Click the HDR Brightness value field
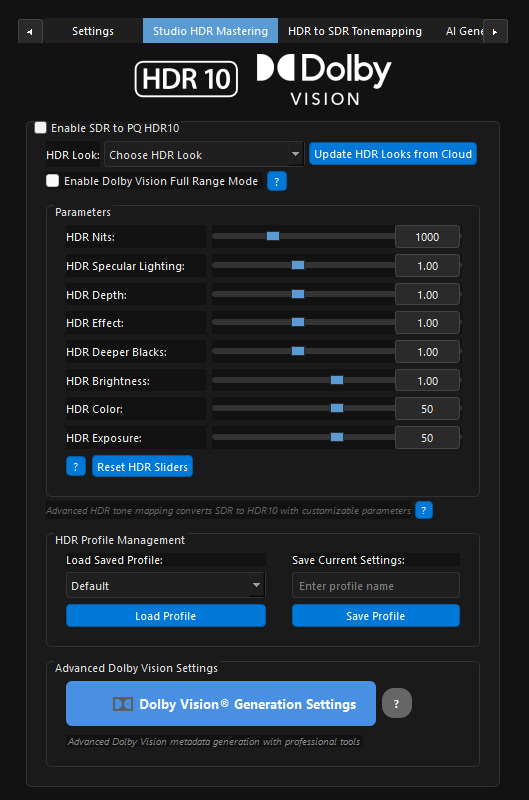 click(x=427, y=381)
